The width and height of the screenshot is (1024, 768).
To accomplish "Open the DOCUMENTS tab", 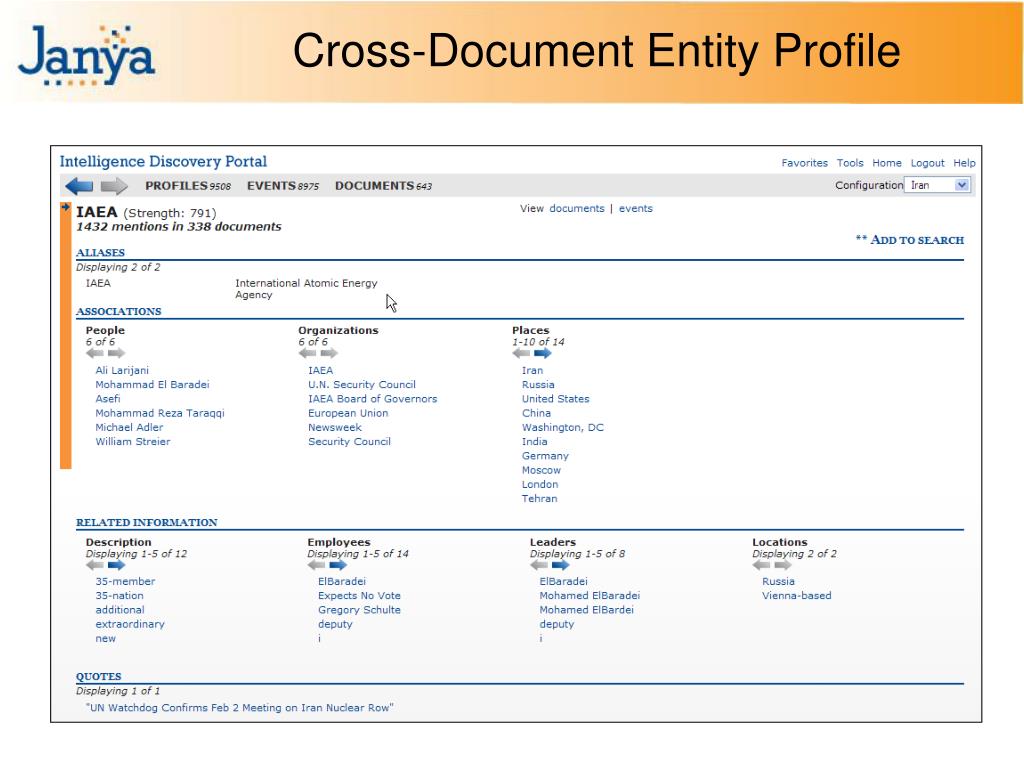I will 383,186.
